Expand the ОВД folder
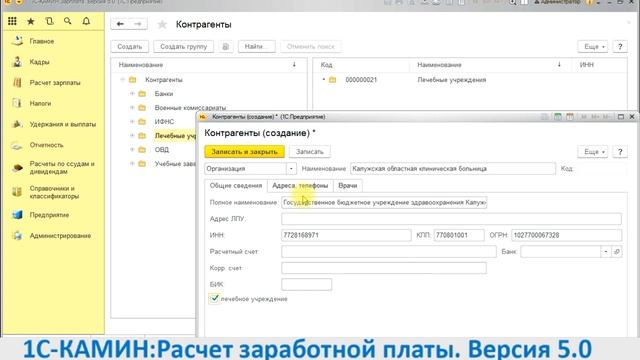This screenshot has height=360, width=640. coord(132,150)
